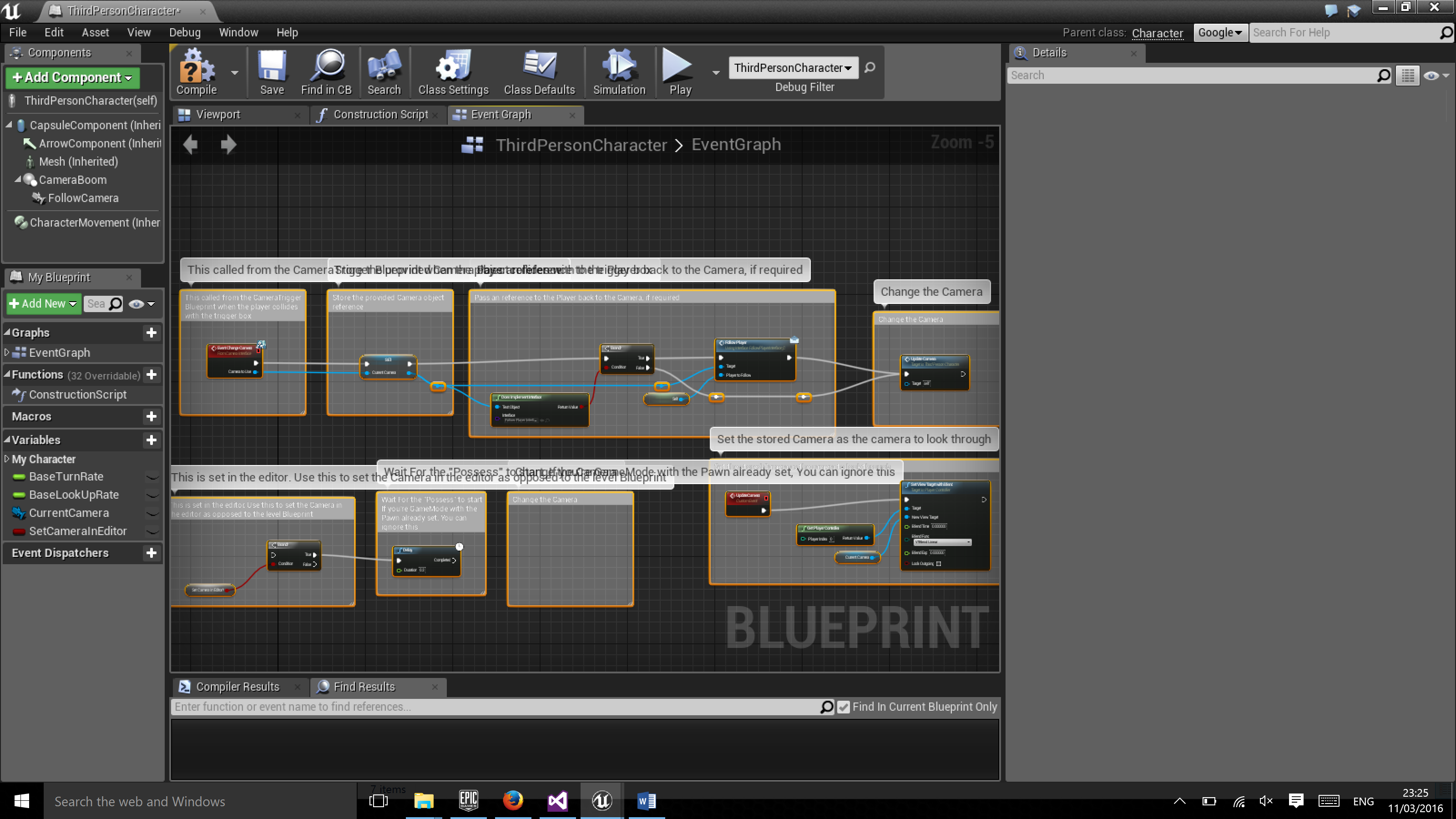Add a new event dispatcher with plus
This screenshot has height=819, width=1456.
[151, 553]
